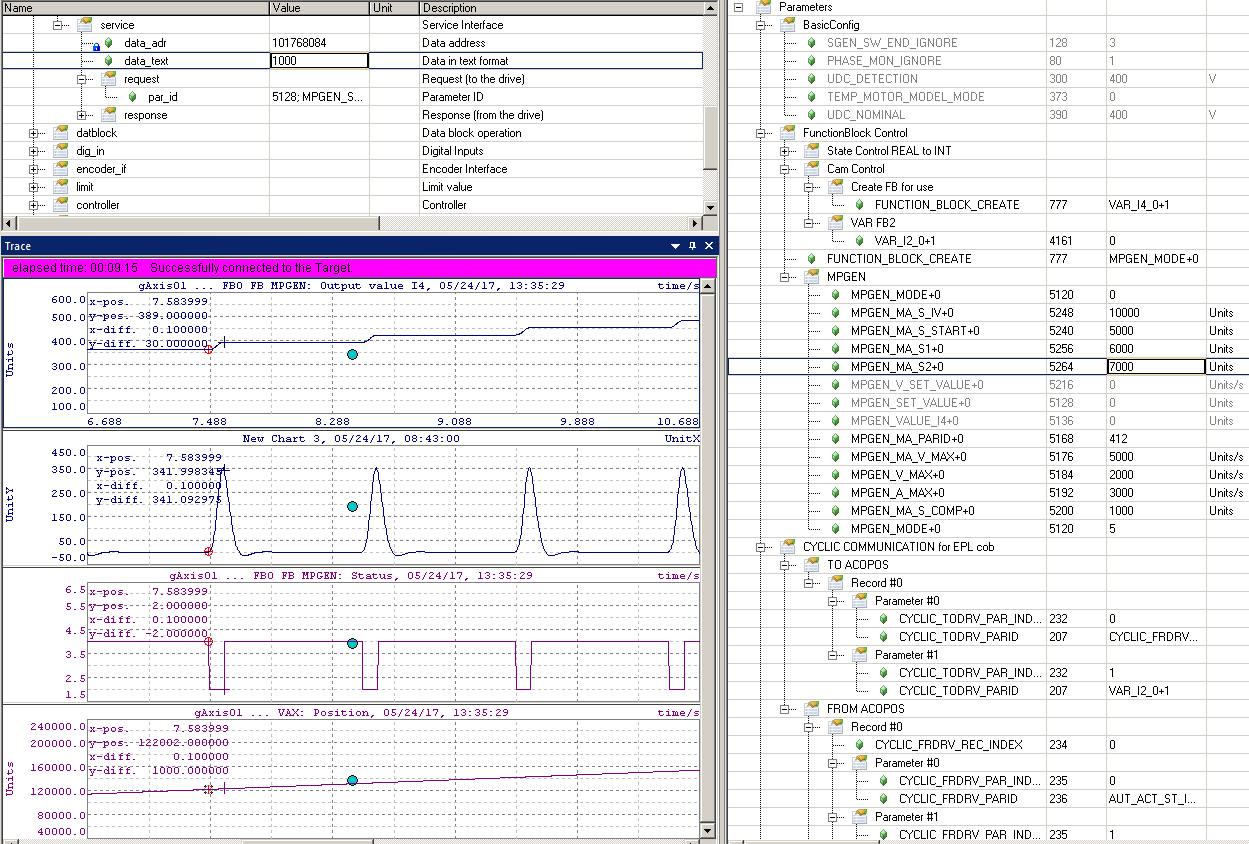
Task: Click the limit folder icon
Action: [61, 186]
